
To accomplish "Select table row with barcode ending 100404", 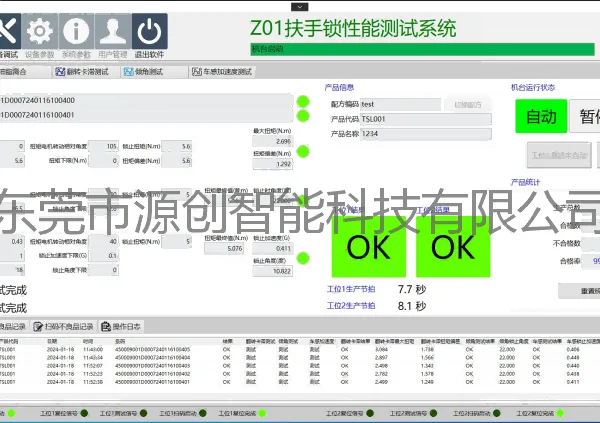I will [x=300, y=358].
